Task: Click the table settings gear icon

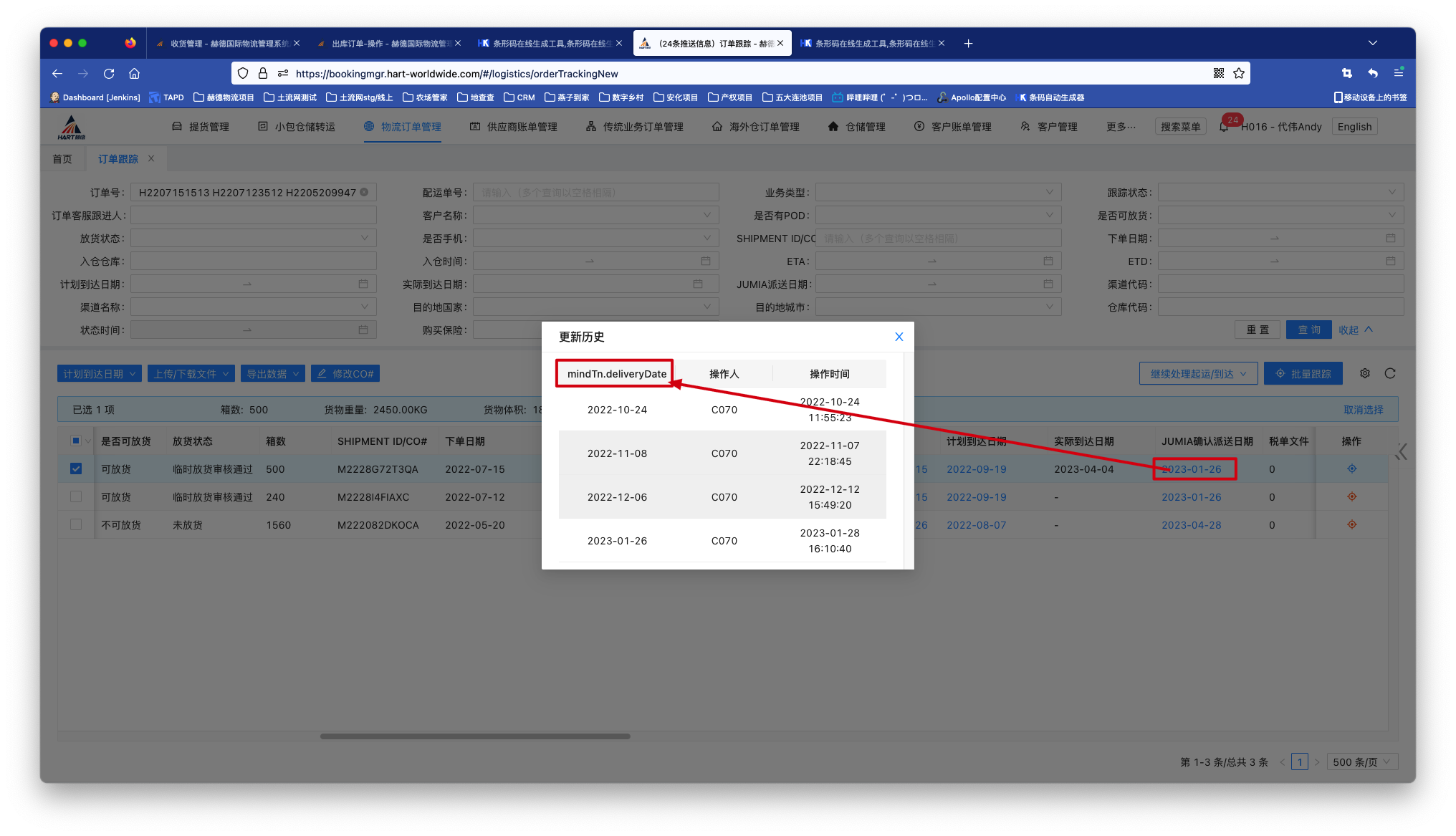Action: point(1365,373)
